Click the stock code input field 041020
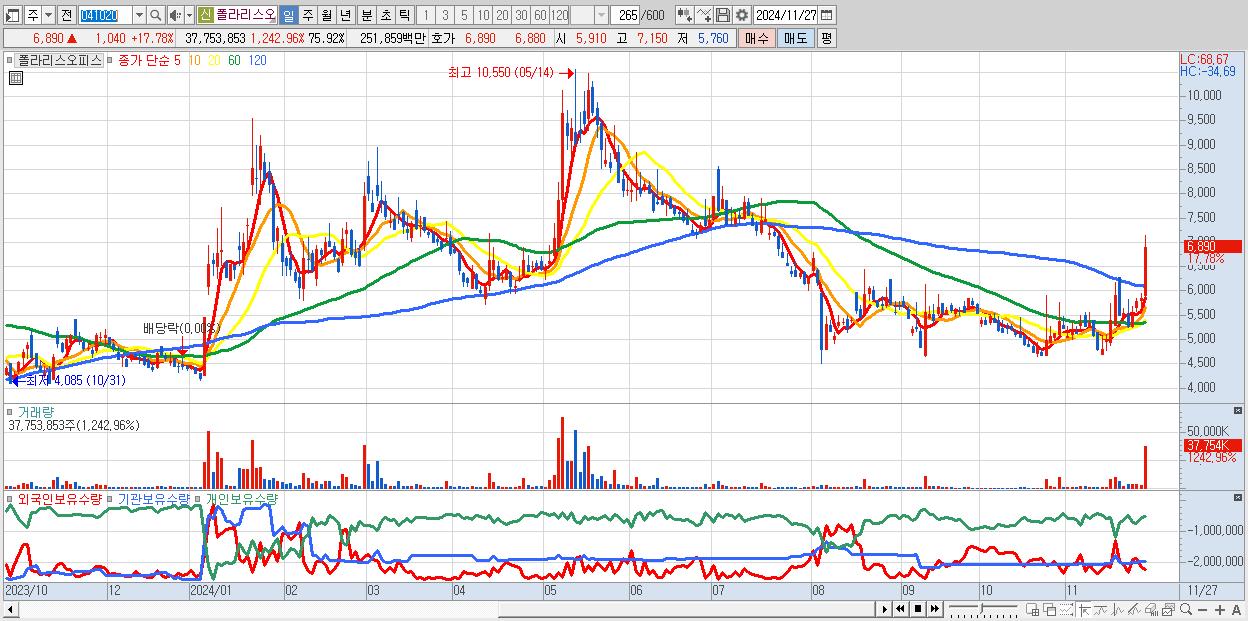Image resolution: width=1248 pixels, height=621 pixels. [105, 15]
